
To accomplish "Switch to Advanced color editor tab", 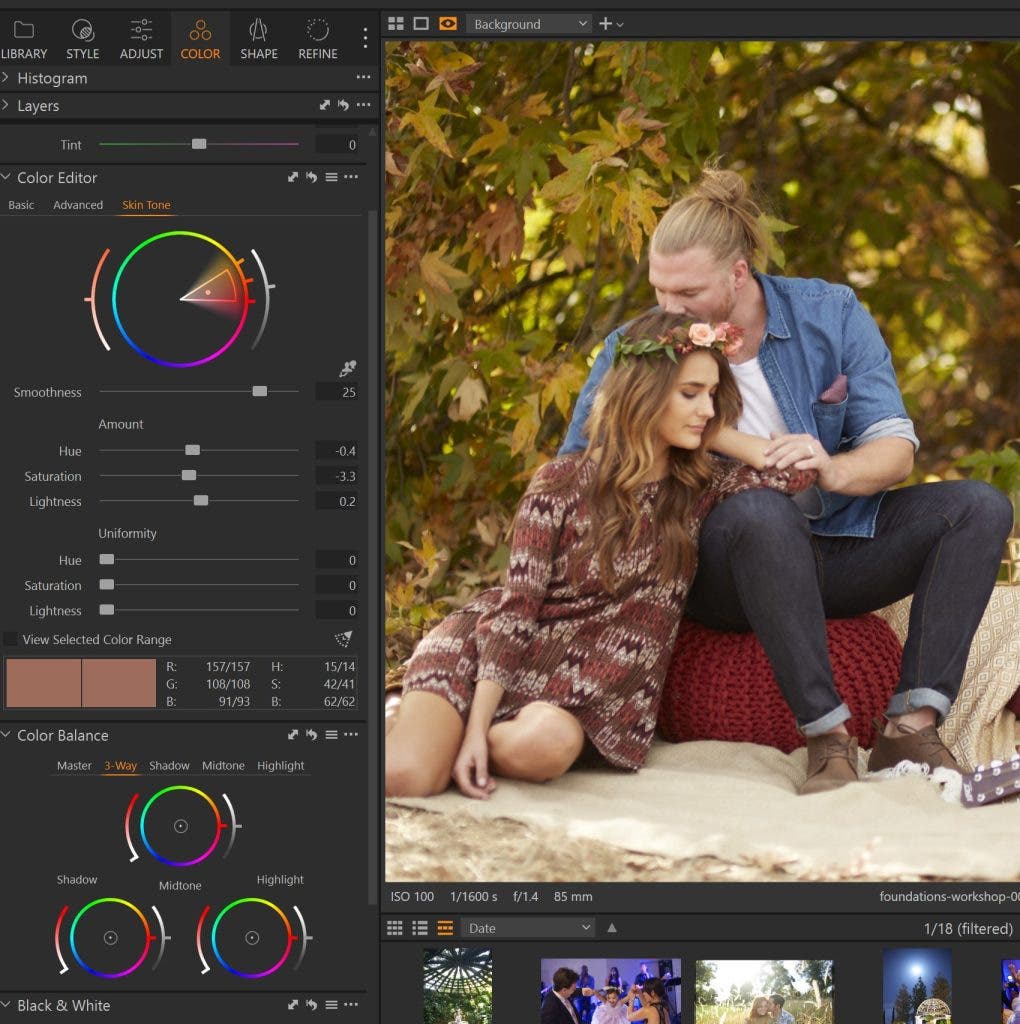I will pyautogui.click(x=78, y=205).
